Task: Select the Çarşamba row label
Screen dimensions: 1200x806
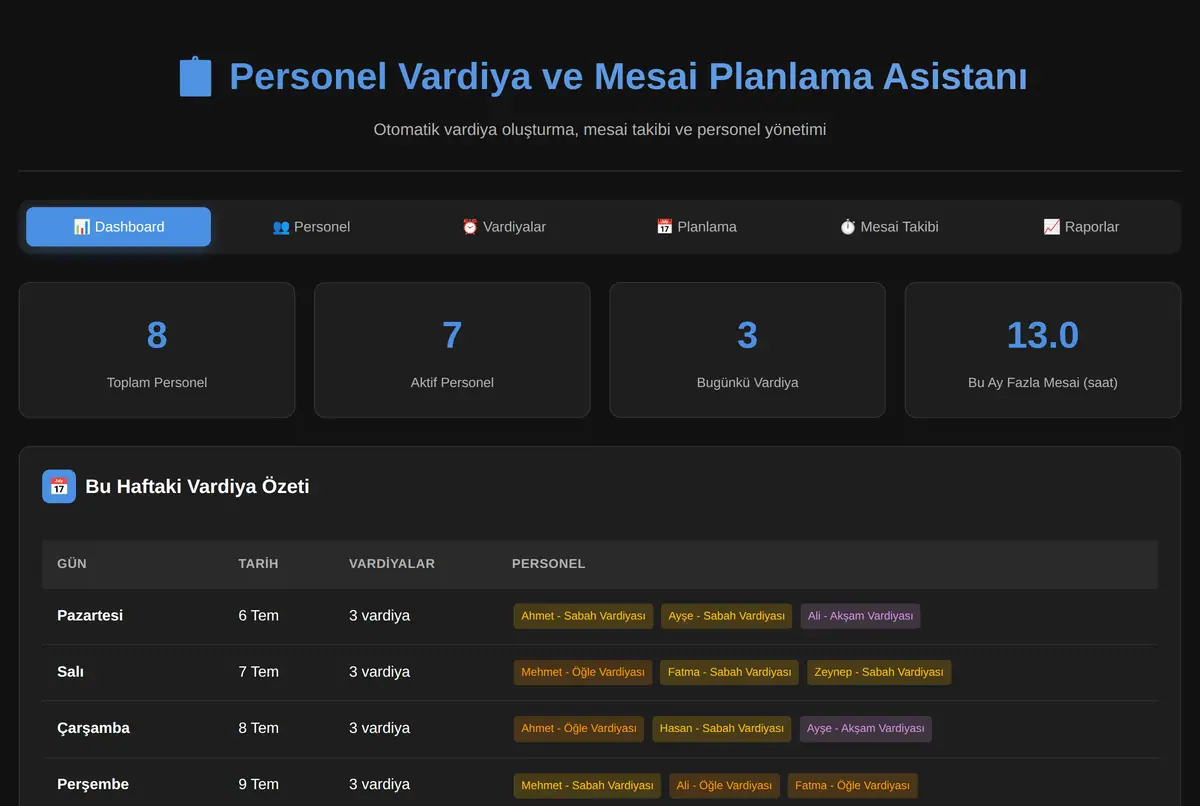Action: click(94, 728)
